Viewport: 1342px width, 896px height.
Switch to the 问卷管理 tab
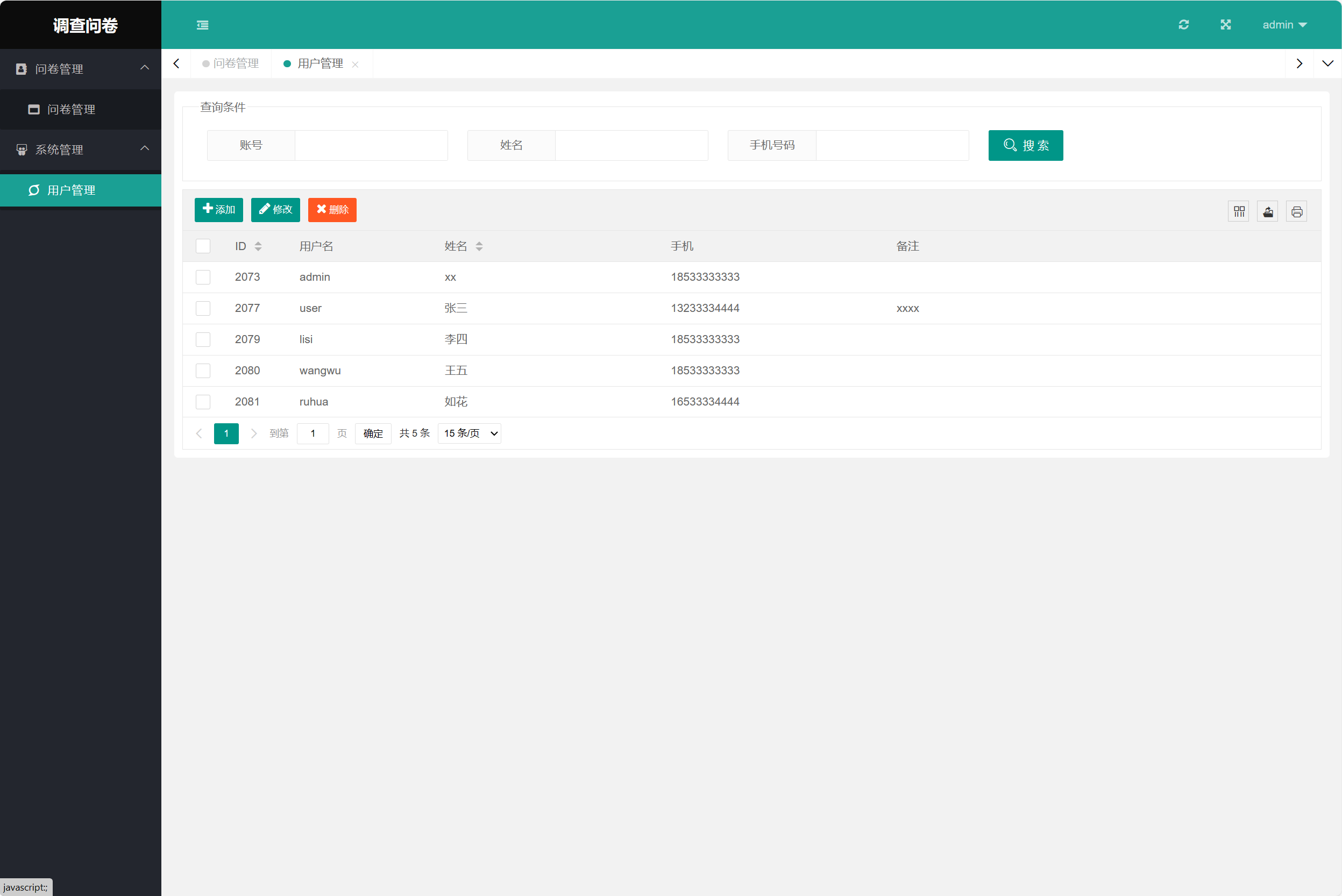(x=236, y=63)
